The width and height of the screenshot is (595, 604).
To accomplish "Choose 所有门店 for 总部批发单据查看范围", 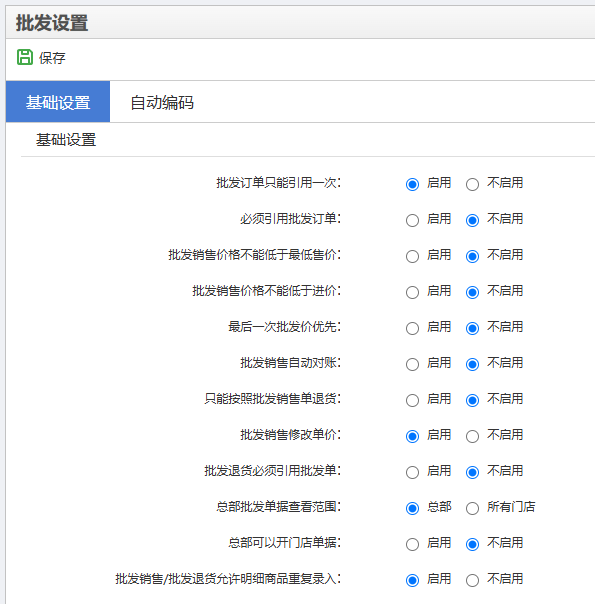I will (473, 508).
